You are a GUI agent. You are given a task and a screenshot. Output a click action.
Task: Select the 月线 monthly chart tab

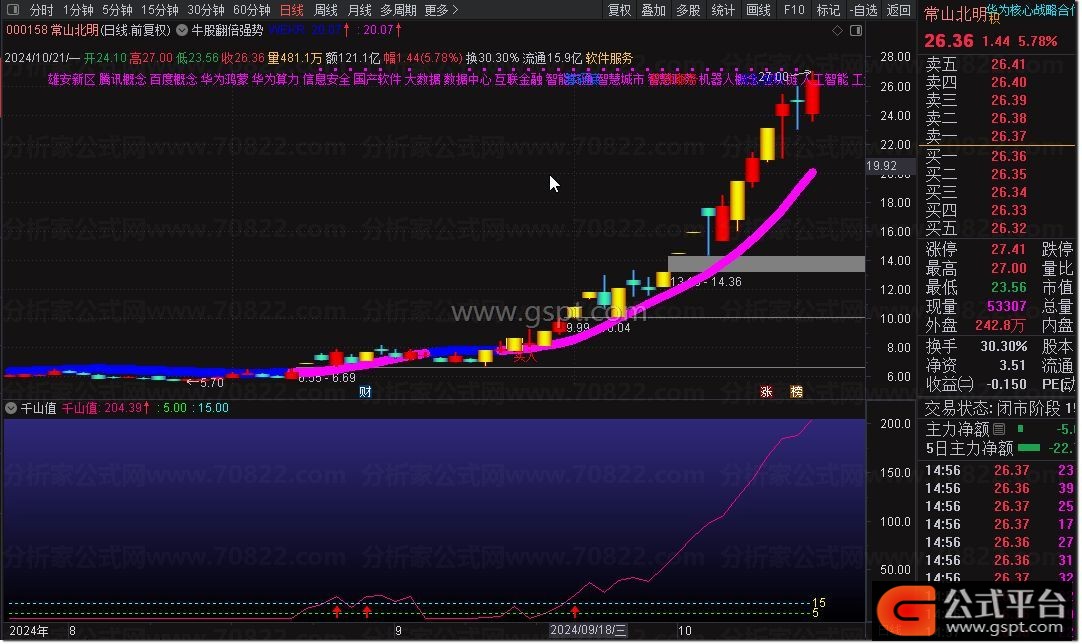pyautogui.click(x=360, y=10)
